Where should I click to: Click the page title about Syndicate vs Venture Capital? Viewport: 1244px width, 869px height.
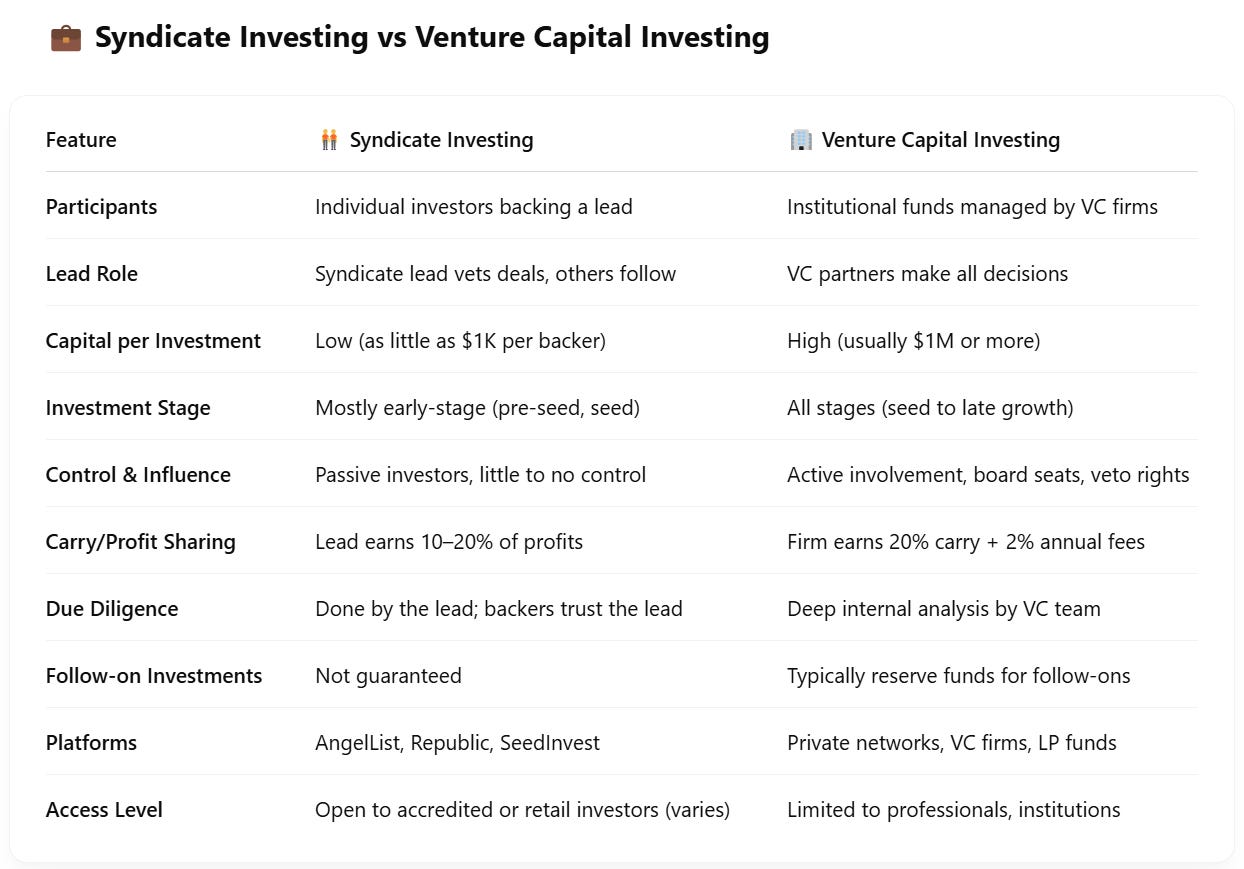coord(432,38)
